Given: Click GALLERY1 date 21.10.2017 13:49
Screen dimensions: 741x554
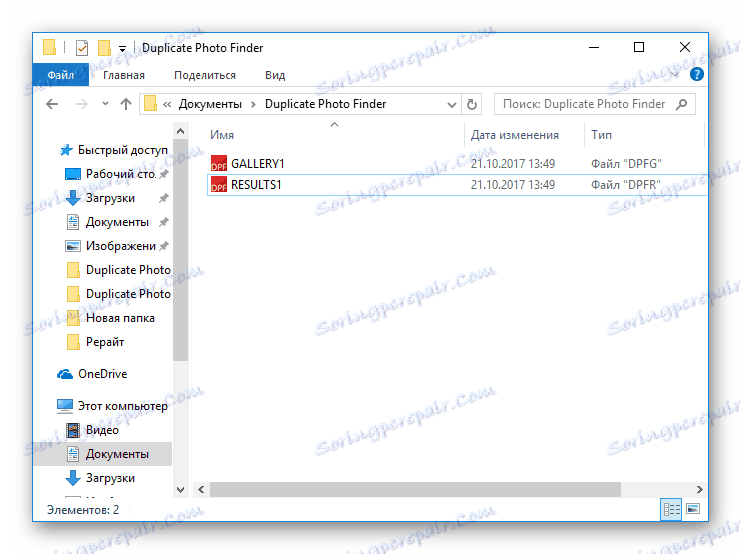Looking at the screenshot, I should pyautogui.click(x=513, y=164).
